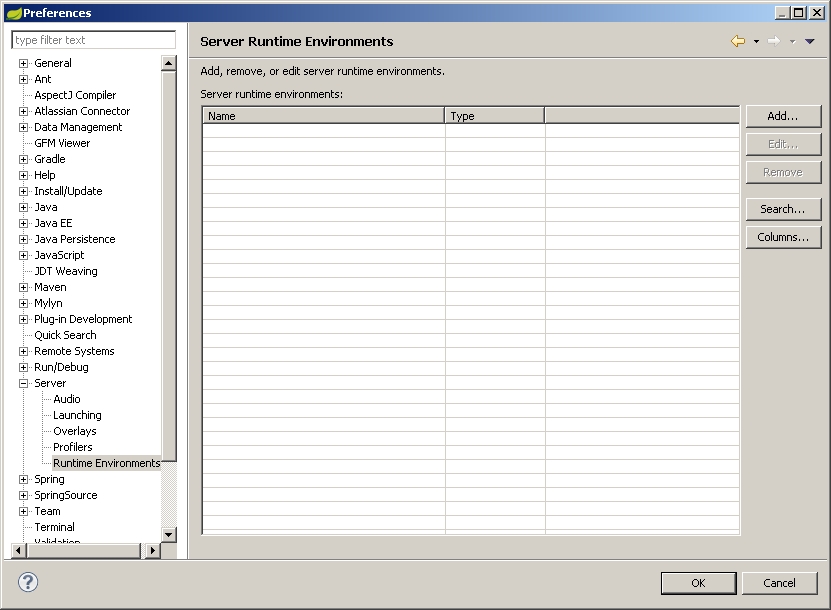Open the preferences view menu triangle
The image size is (831, 610).
[x=809, y=41]
